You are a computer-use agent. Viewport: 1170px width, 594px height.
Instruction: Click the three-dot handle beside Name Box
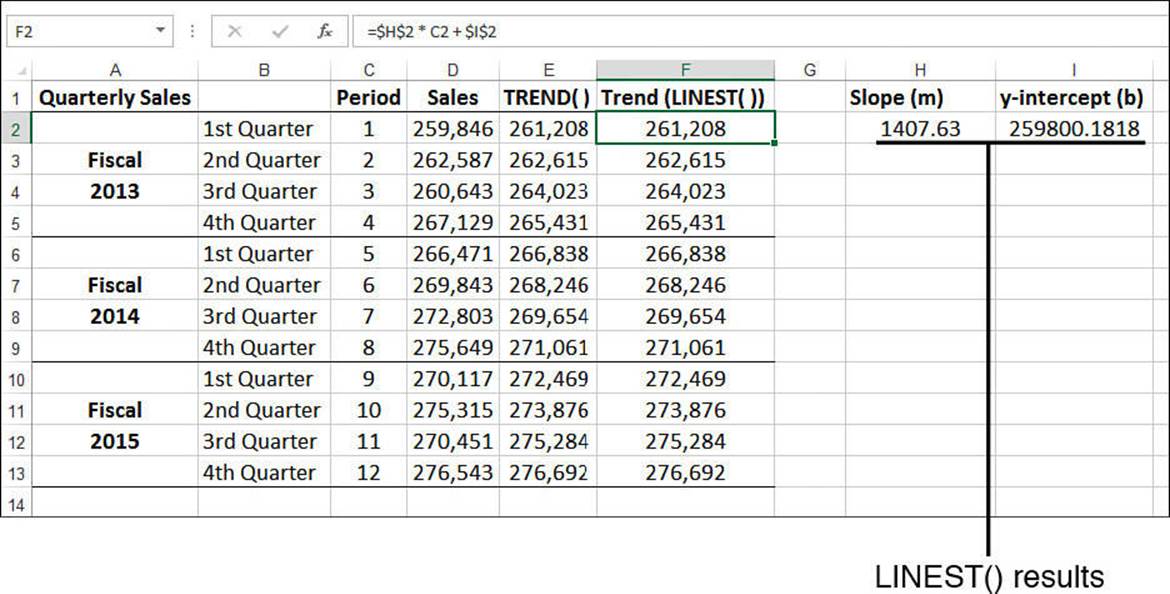point(193,32)
